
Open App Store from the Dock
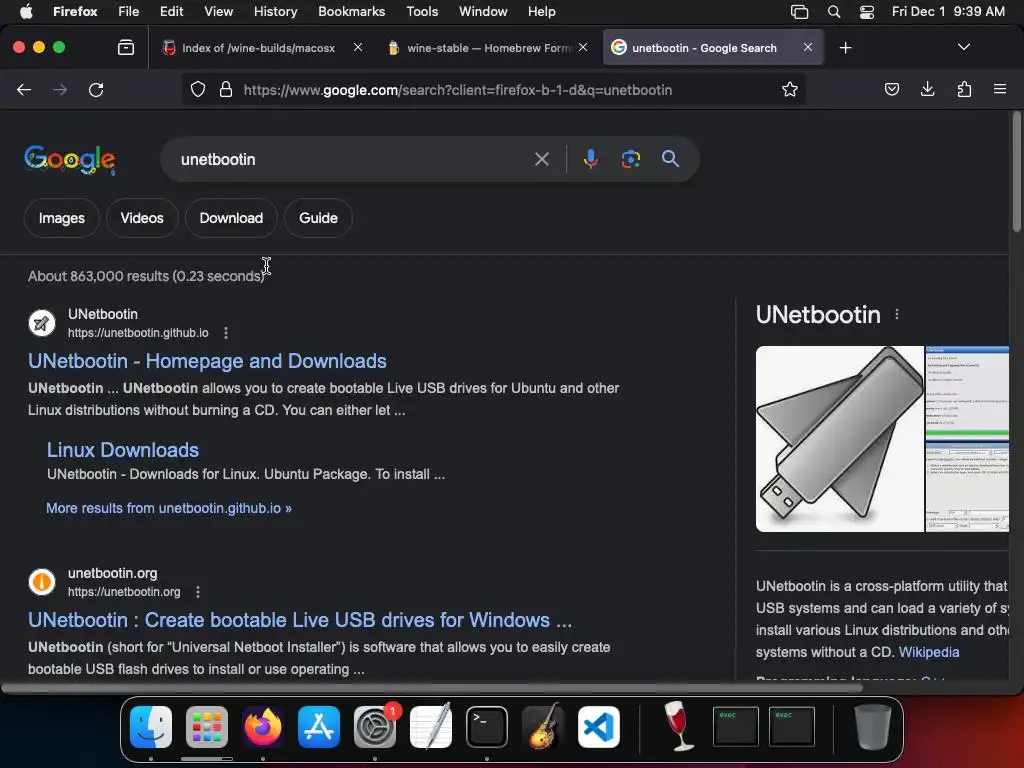tap(319, 727)
